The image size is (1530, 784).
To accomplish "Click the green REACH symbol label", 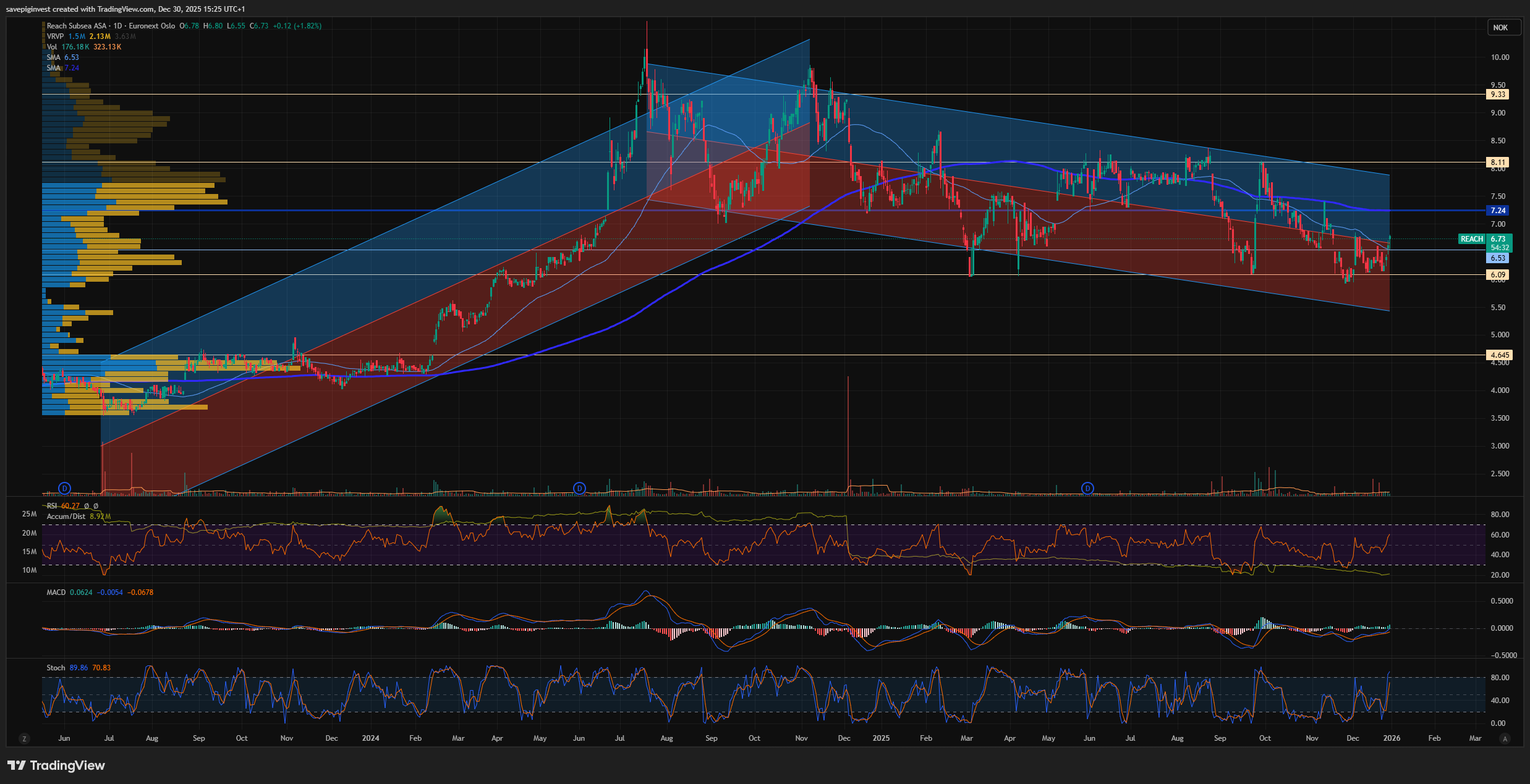I will [x=1471, y=239].
